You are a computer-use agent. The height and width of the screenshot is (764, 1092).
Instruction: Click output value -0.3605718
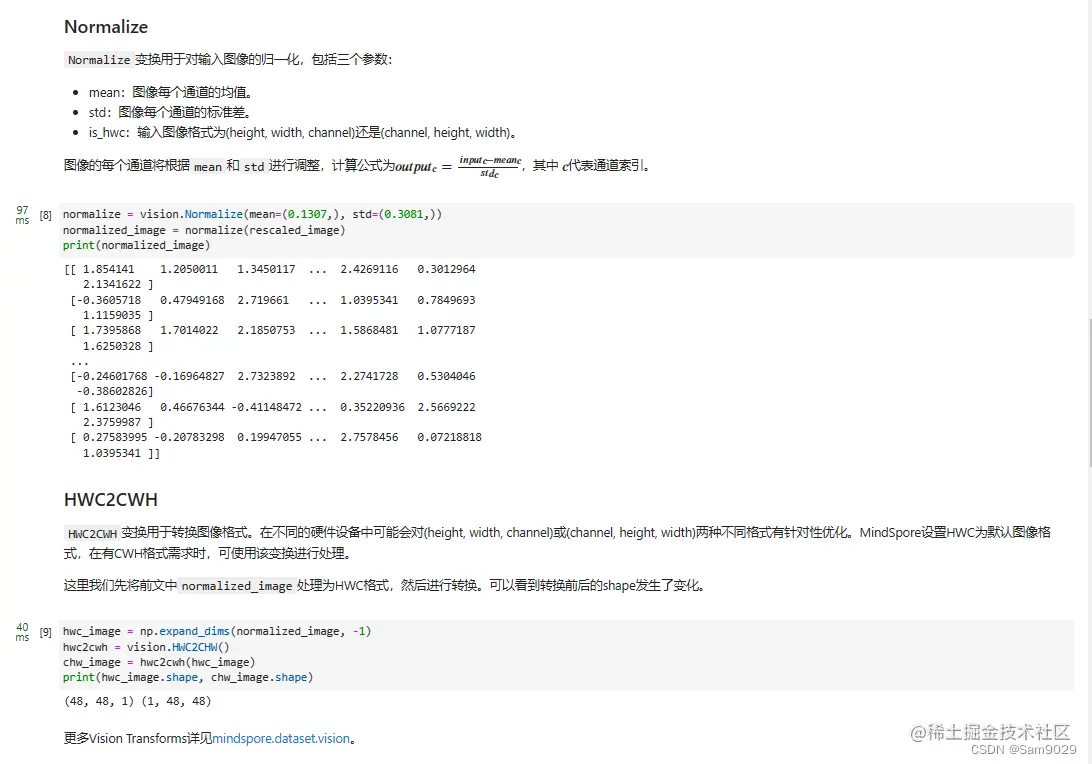click(109, 300)
